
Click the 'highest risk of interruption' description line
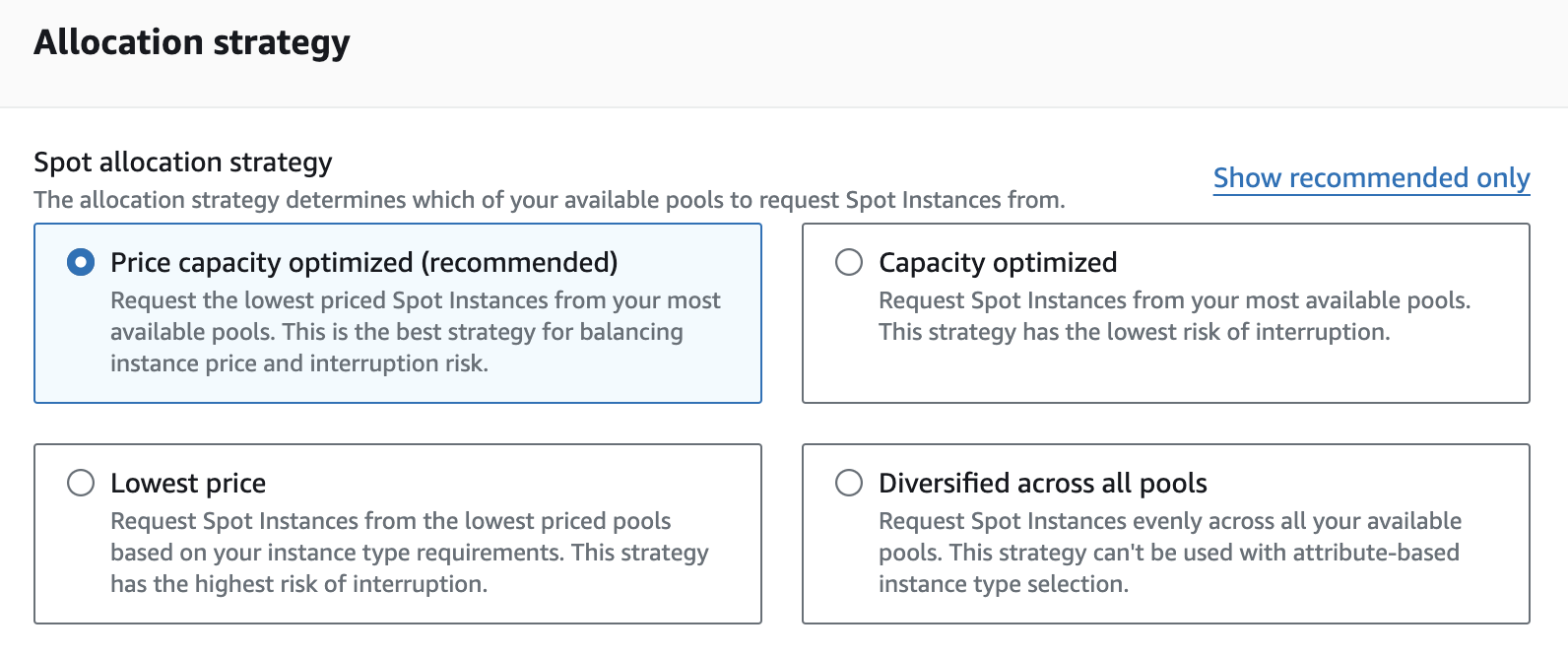298,584
